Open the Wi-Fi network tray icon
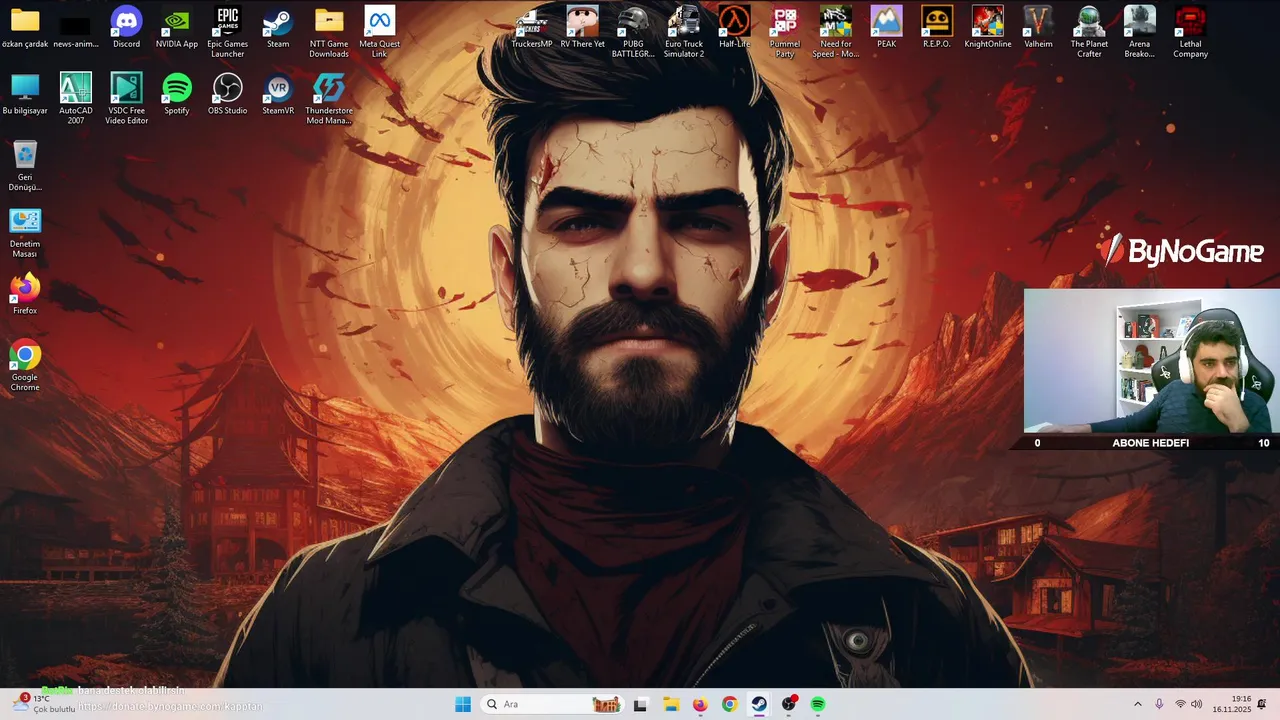This screenshot has width=1280, height=720. tap(1180, 704)
